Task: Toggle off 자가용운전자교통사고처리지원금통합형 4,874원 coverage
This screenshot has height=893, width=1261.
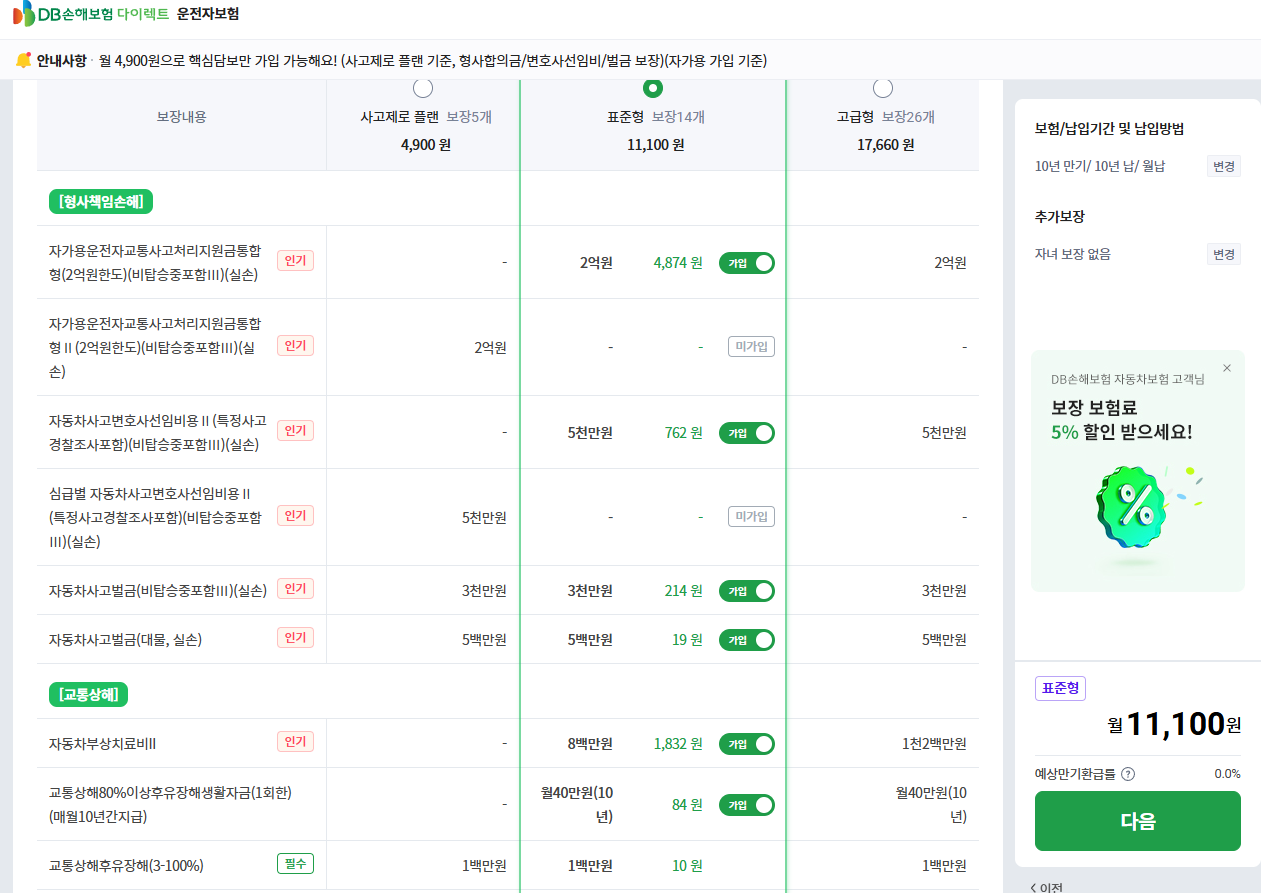Action: click(x=747, y=263)
